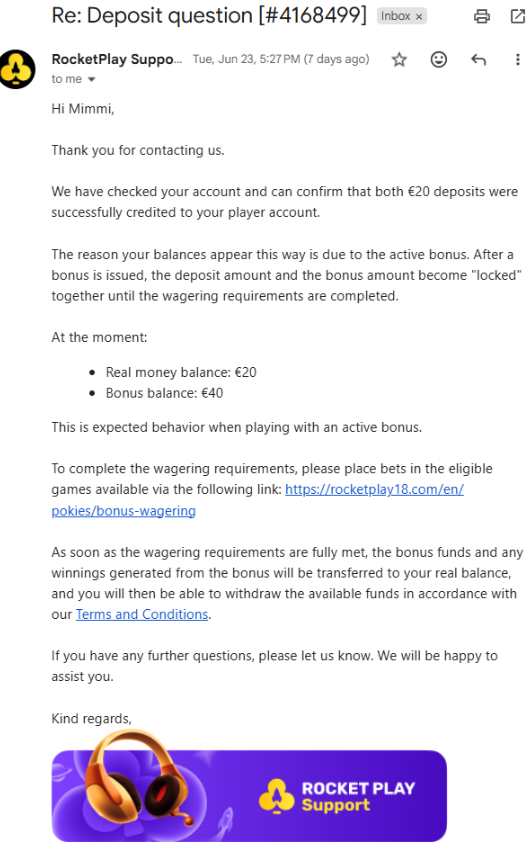Reply using the arrow icon

coord(478,59)
